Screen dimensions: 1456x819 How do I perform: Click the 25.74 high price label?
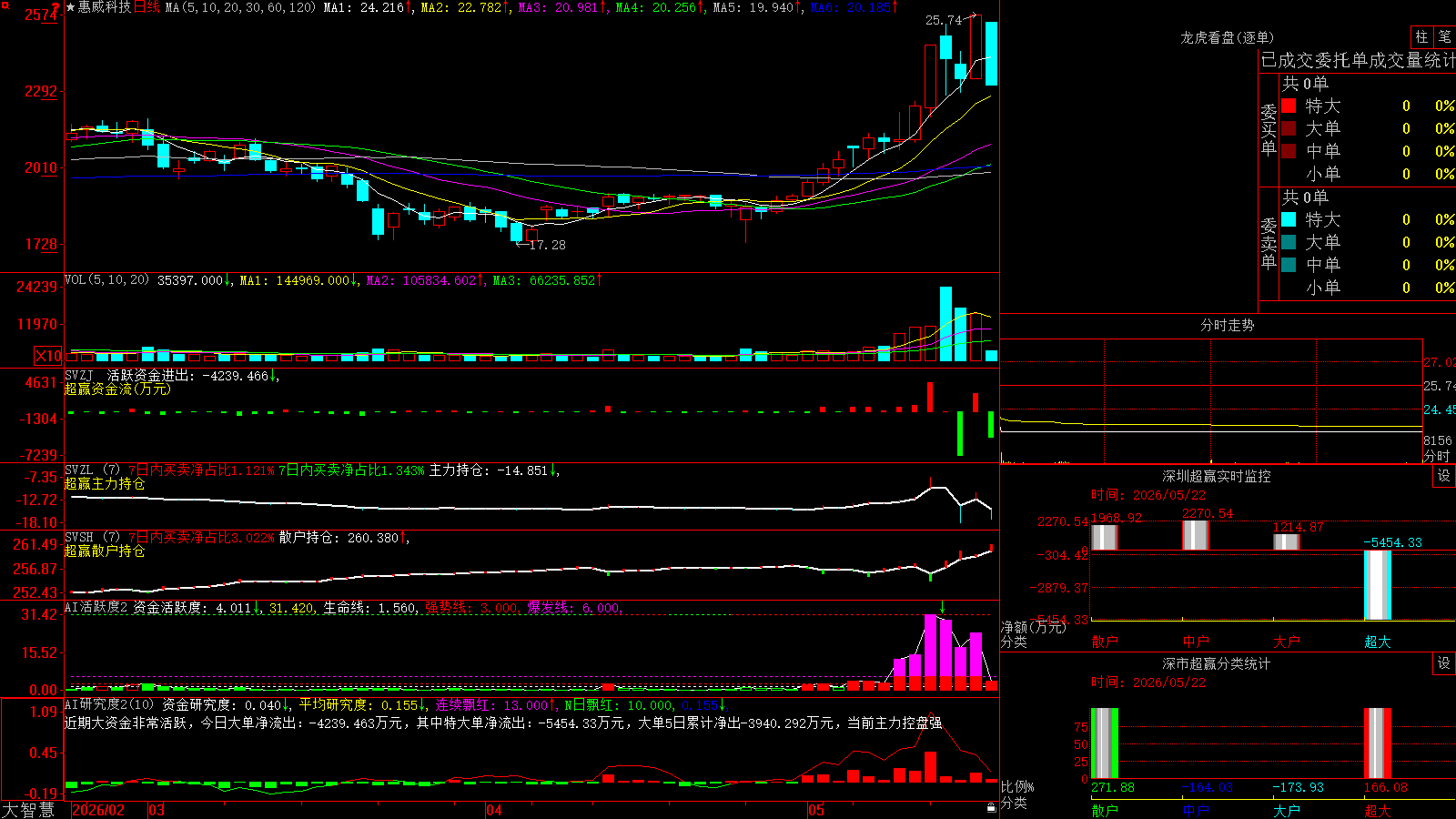coord(944,20)
